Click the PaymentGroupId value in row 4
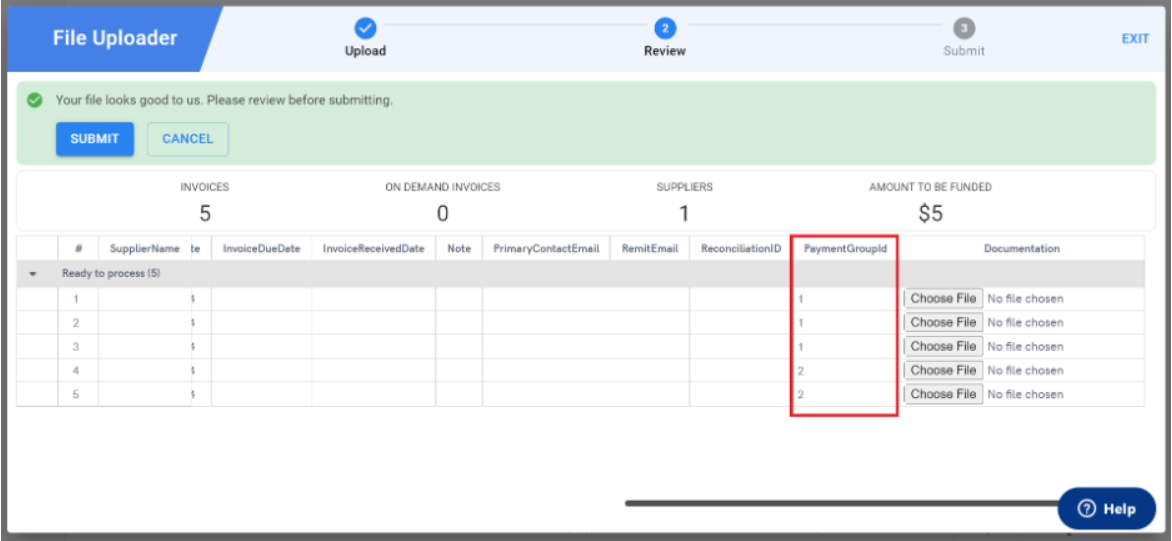 (x=801, y=371)
